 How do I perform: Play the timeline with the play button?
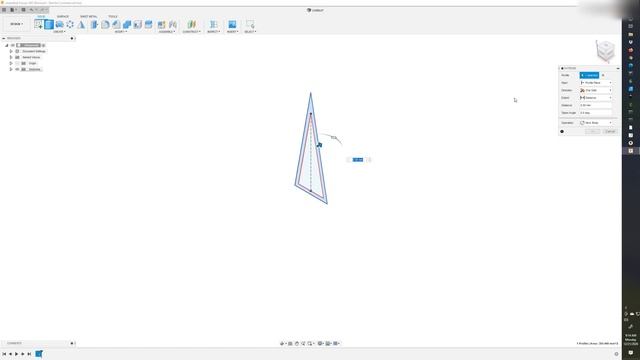pos(16,354)
